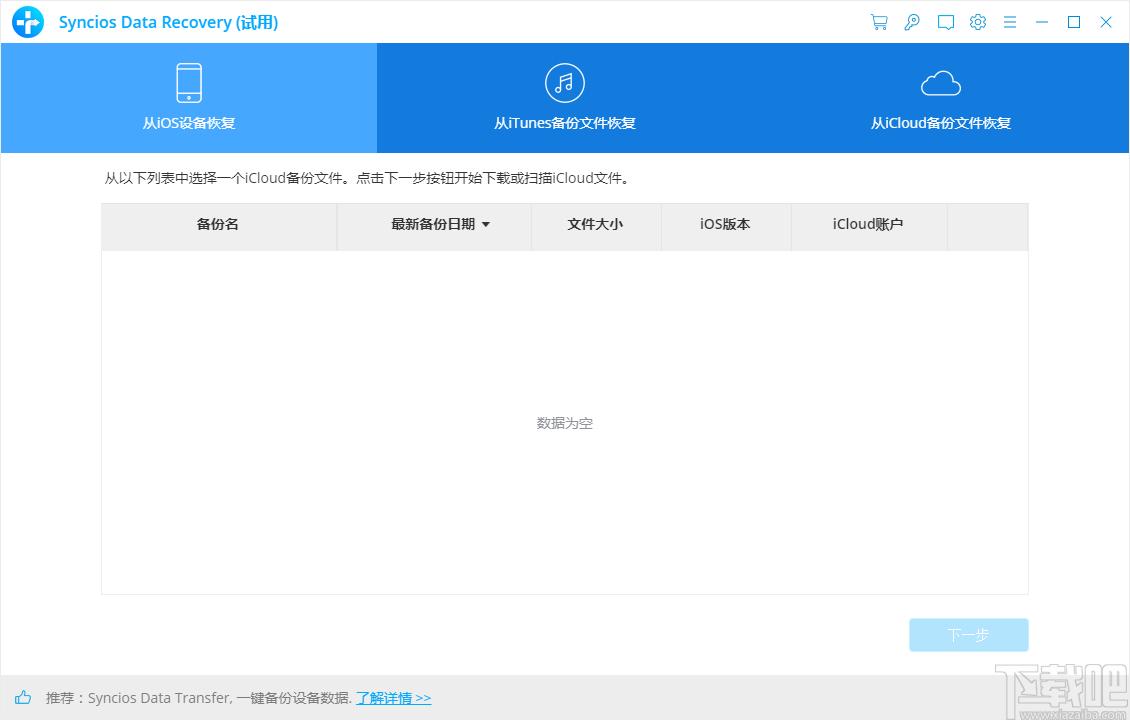
Task: Switch to 从iCloud备份文件恢复 tab
Action: click(x=940, y=98)
